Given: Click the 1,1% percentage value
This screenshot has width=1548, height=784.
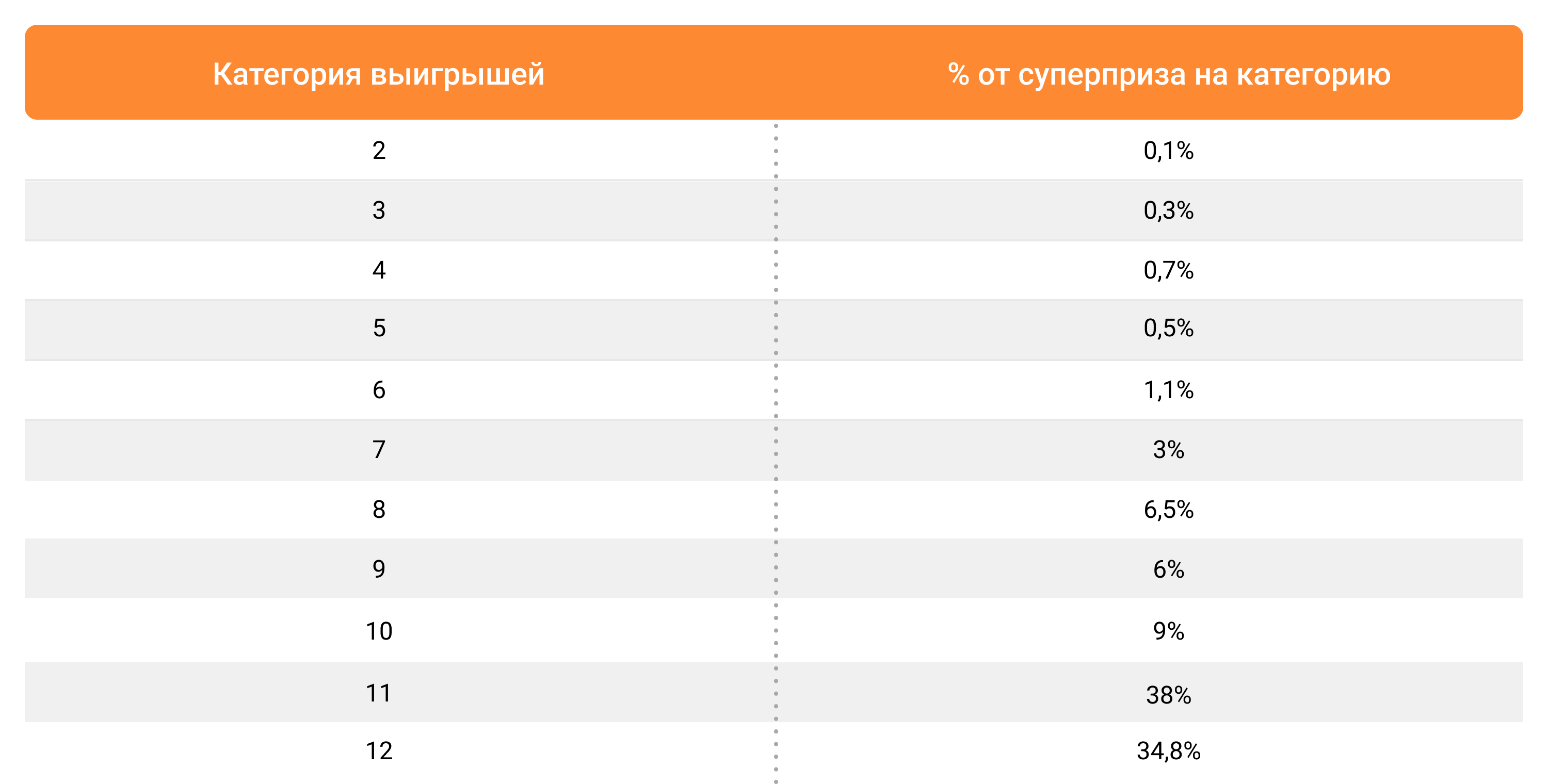Looking at the screenshot, I should [x=1168, y=390].
